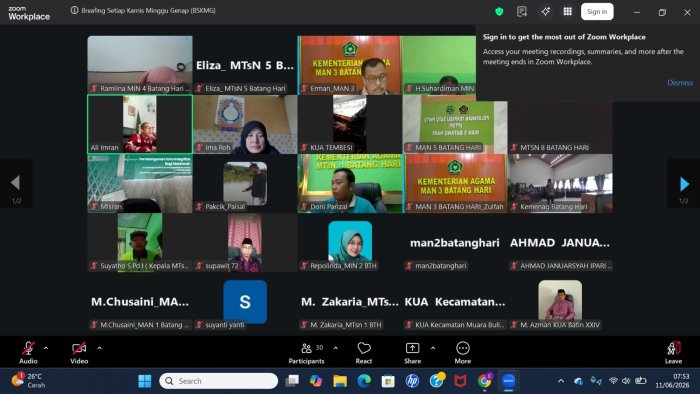700x394 pixels.
Task: Select the Ali Imran video tile
Action: [140, 124]
